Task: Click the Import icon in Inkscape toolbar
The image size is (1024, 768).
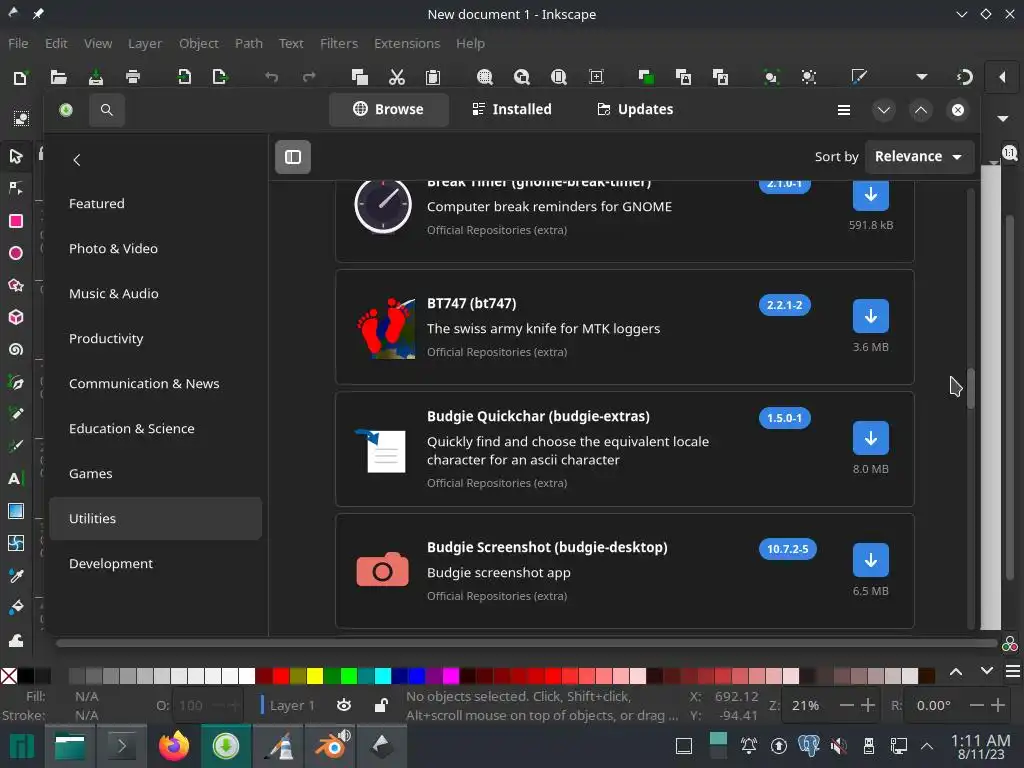Action: (184, 77)
